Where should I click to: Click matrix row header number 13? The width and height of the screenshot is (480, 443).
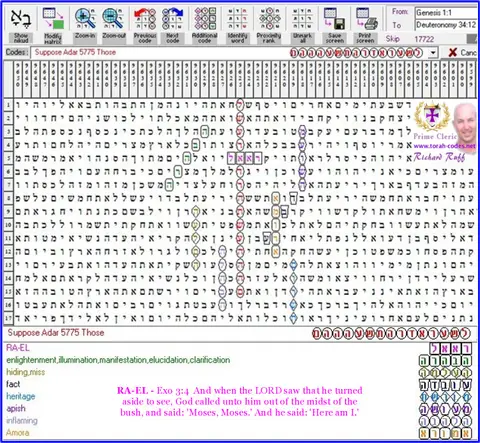click(x=8, y=265)
